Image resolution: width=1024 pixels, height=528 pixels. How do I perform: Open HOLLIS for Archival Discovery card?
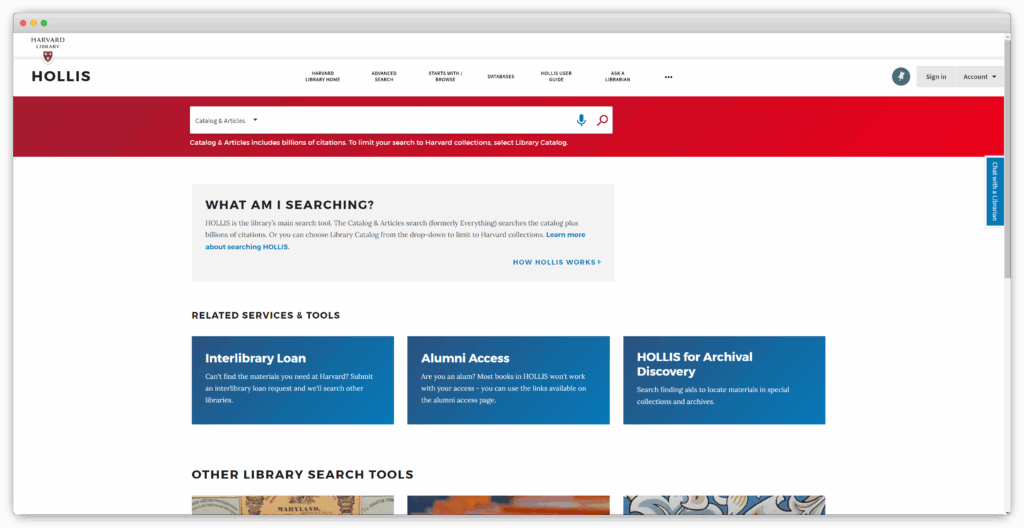coord(724,380)
